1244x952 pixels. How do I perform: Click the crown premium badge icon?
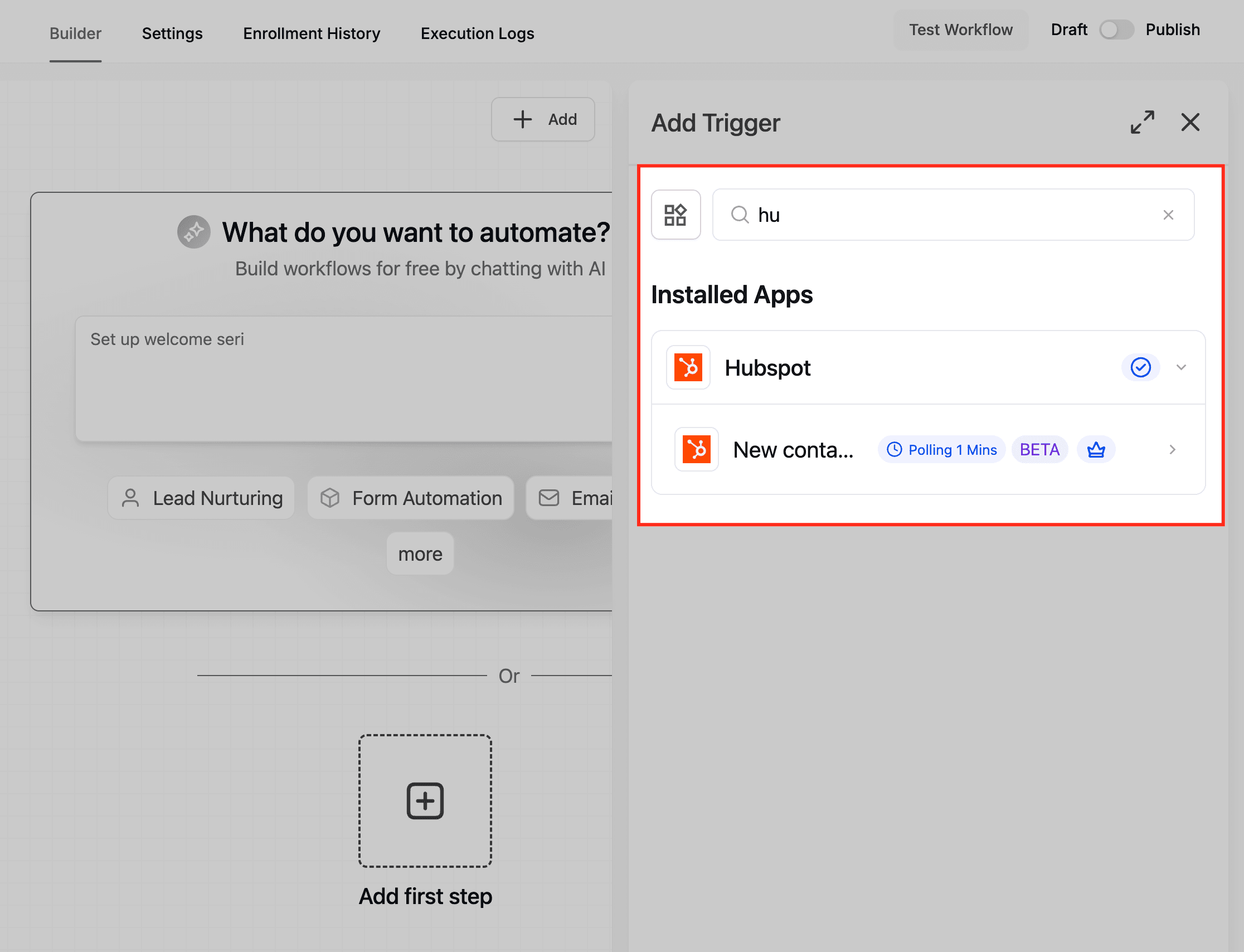tap(1096, 449)
